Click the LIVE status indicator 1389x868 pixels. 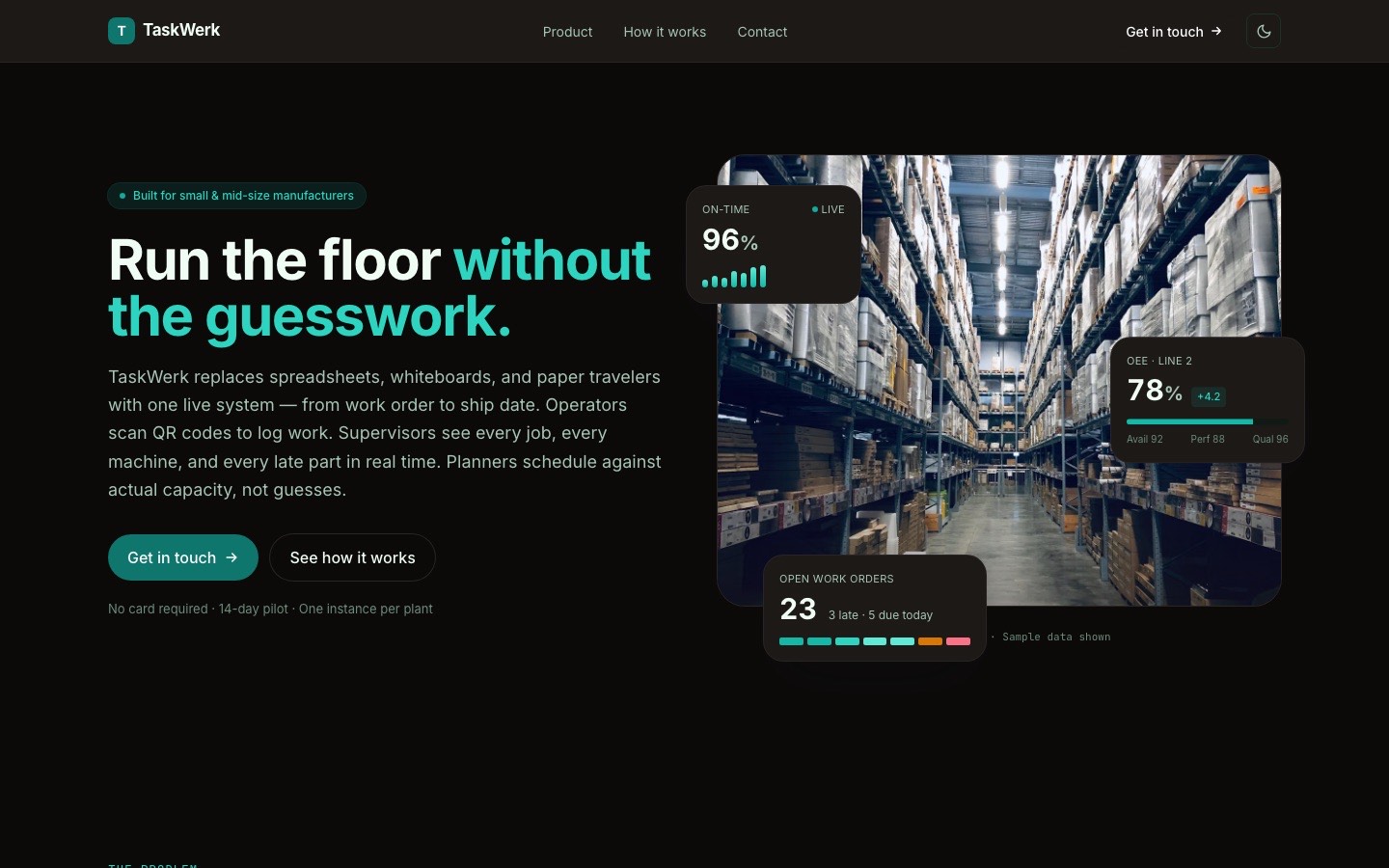828,209
